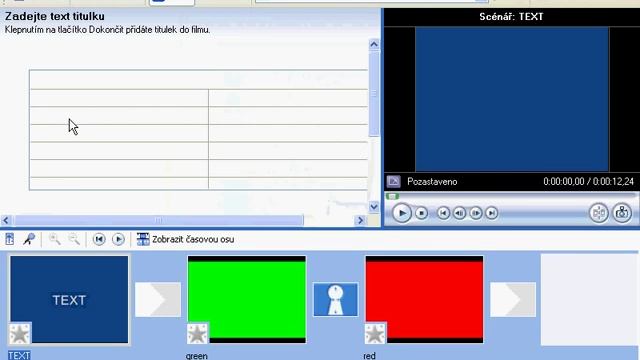Click the preview seek bar handle

(392, 197)
